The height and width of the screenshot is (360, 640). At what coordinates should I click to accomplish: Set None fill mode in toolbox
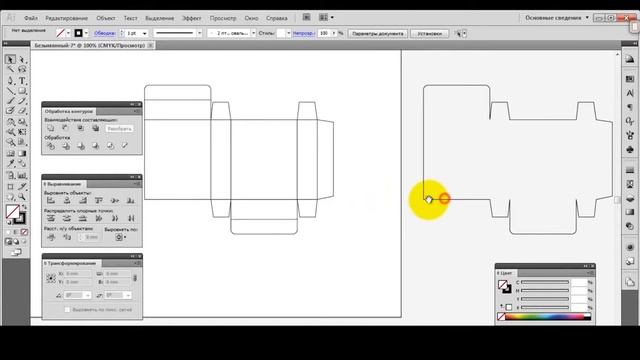pyautogui.click(x=24, y=232)
